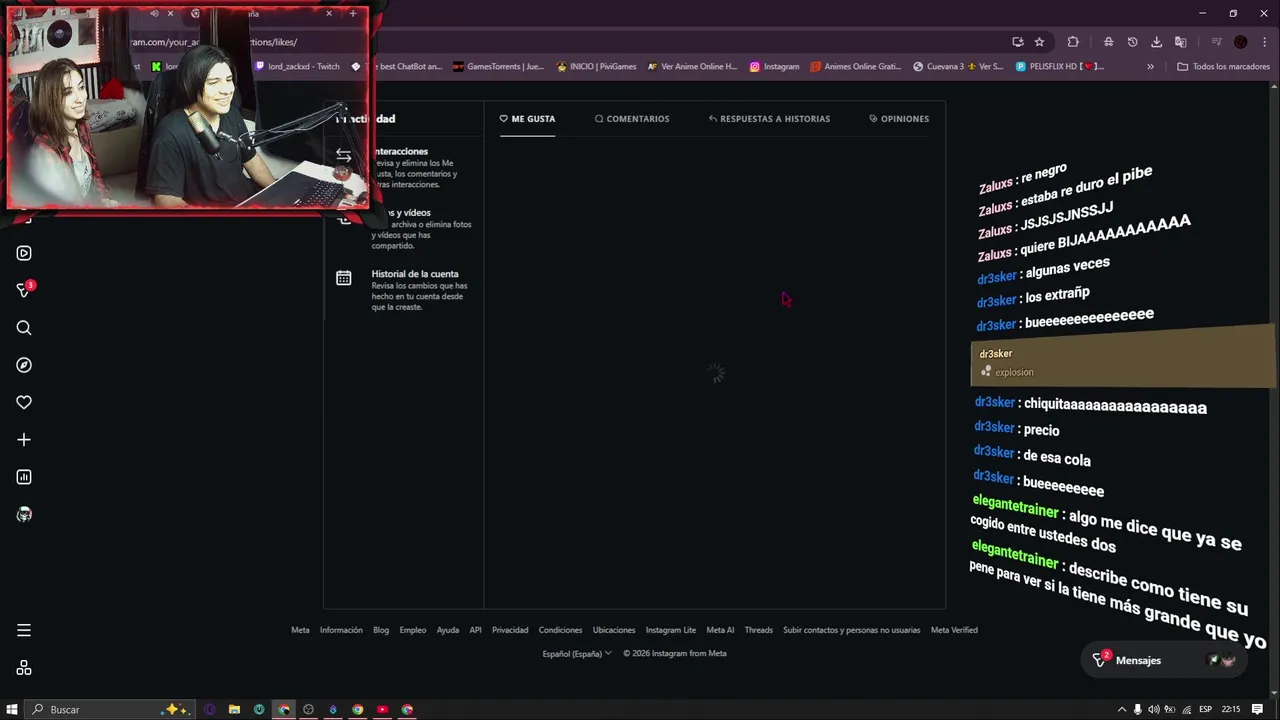The image size is (1280, 720).
Task: Click the Meta AI footer link
Action: click(720, 630)
